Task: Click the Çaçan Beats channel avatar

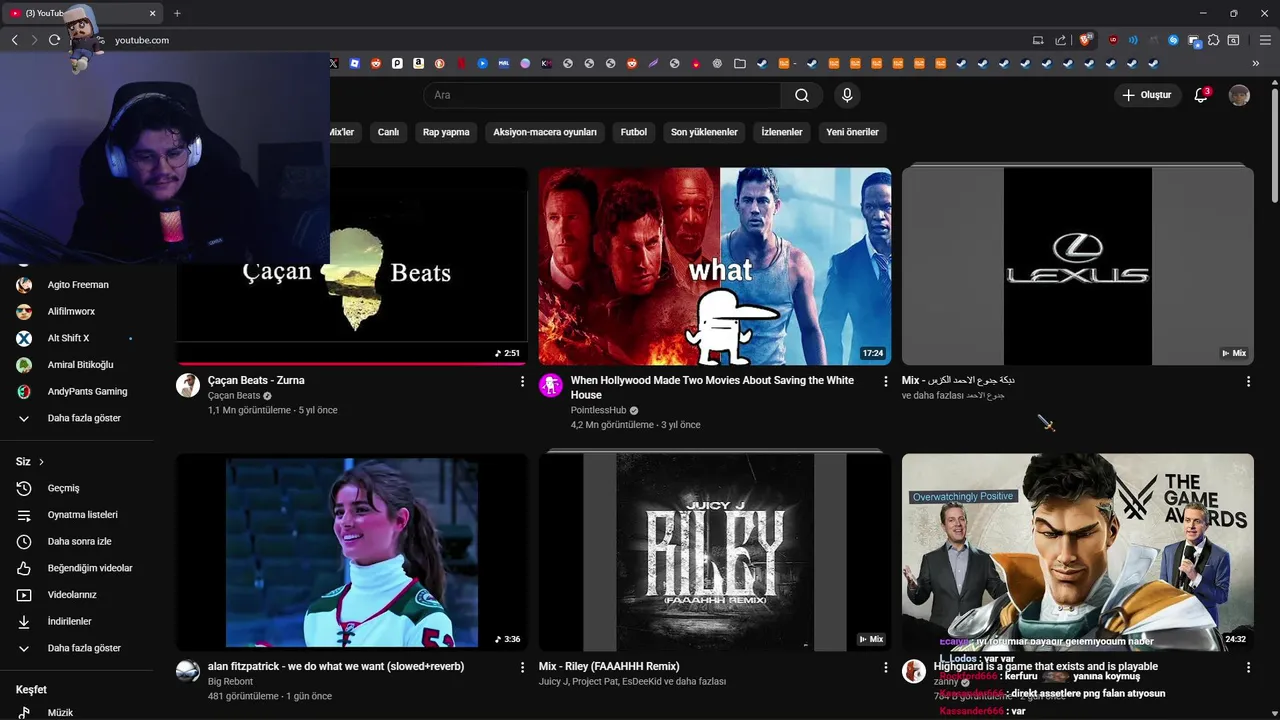Action: [188, 385]
